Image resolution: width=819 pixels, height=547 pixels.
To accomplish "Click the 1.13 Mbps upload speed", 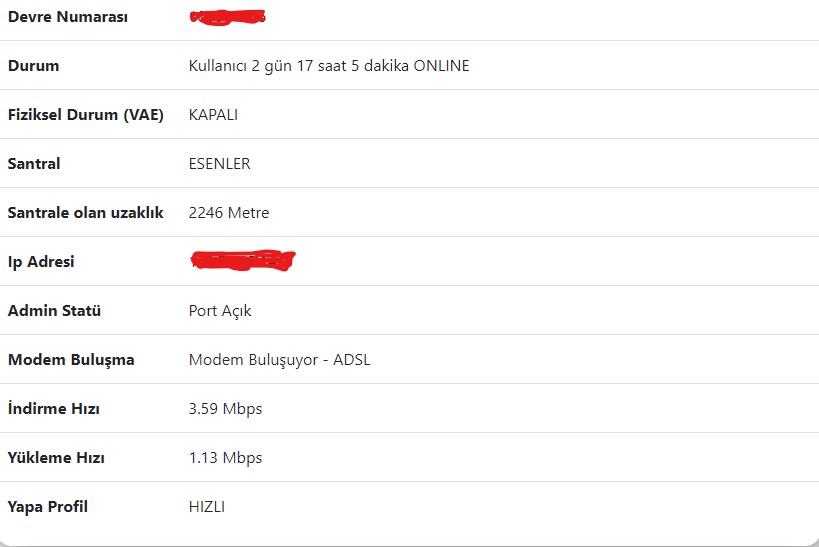I will click(225, 458).
